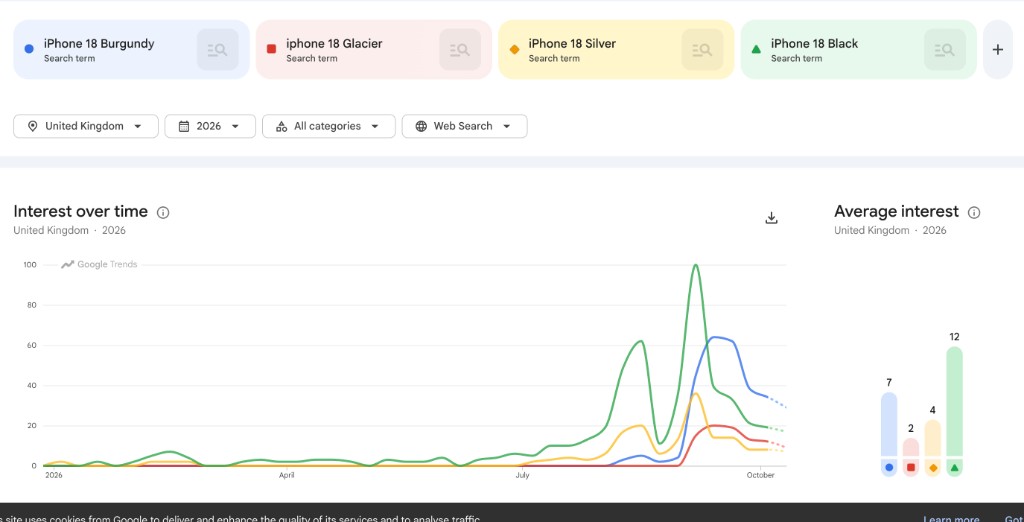Show info tooltip for Interest over time
The height and width of the screenshot is (522, 1024).
pyautogui.click(x=163, y=212)
